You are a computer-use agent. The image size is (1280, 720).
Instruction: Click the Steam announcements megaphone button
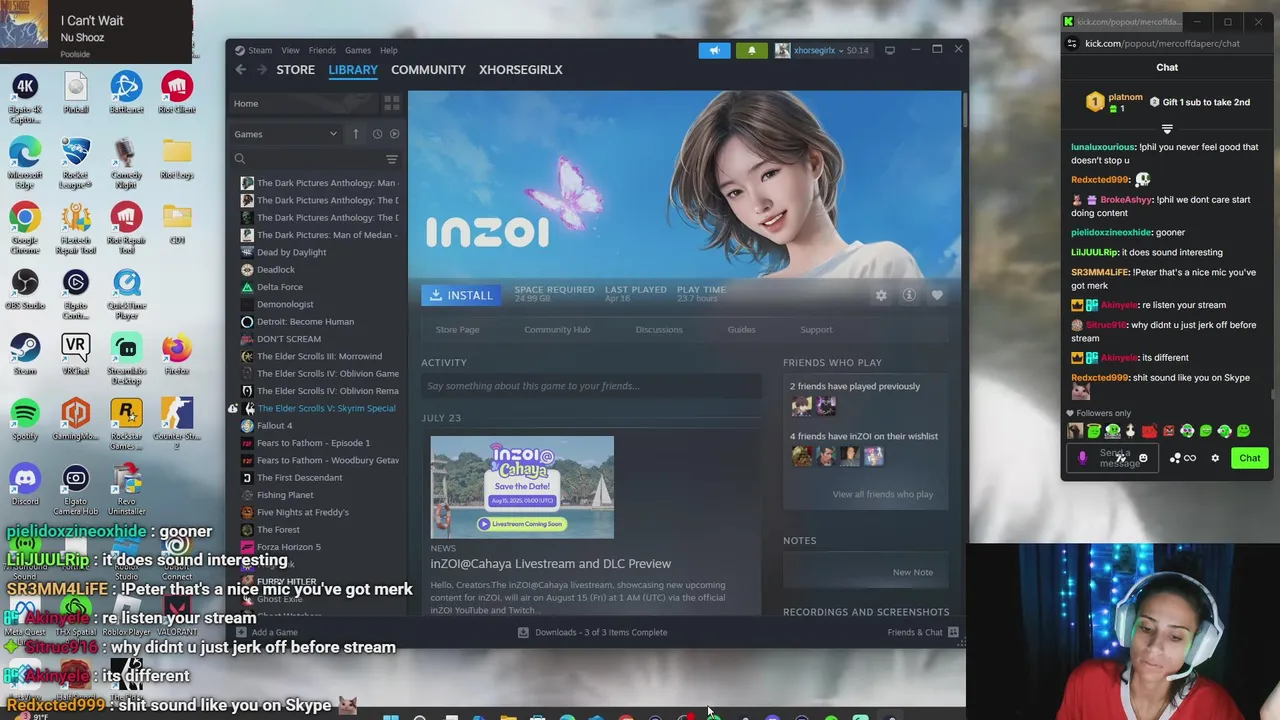(714, 50)
